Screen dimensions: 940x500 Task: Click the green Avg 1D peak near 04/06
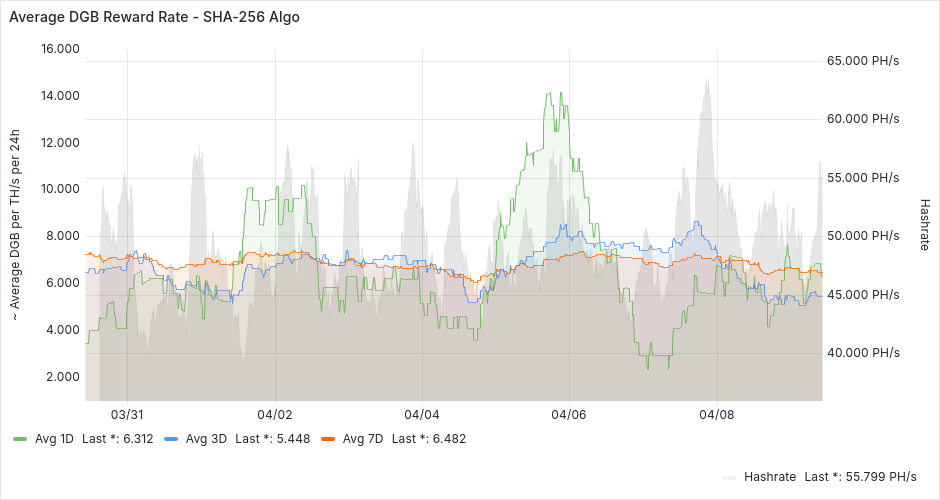coord(548,94)
